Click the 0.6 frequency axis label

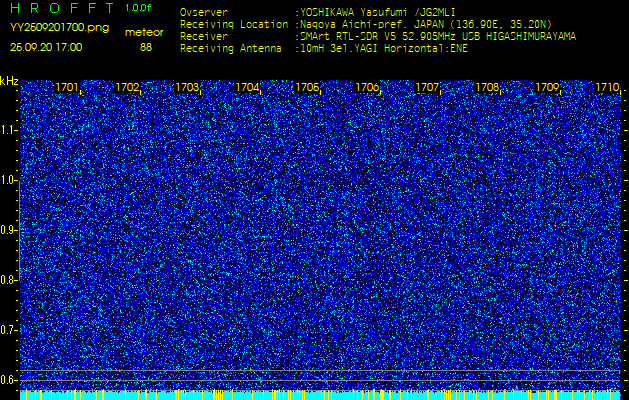click(9, 380)
